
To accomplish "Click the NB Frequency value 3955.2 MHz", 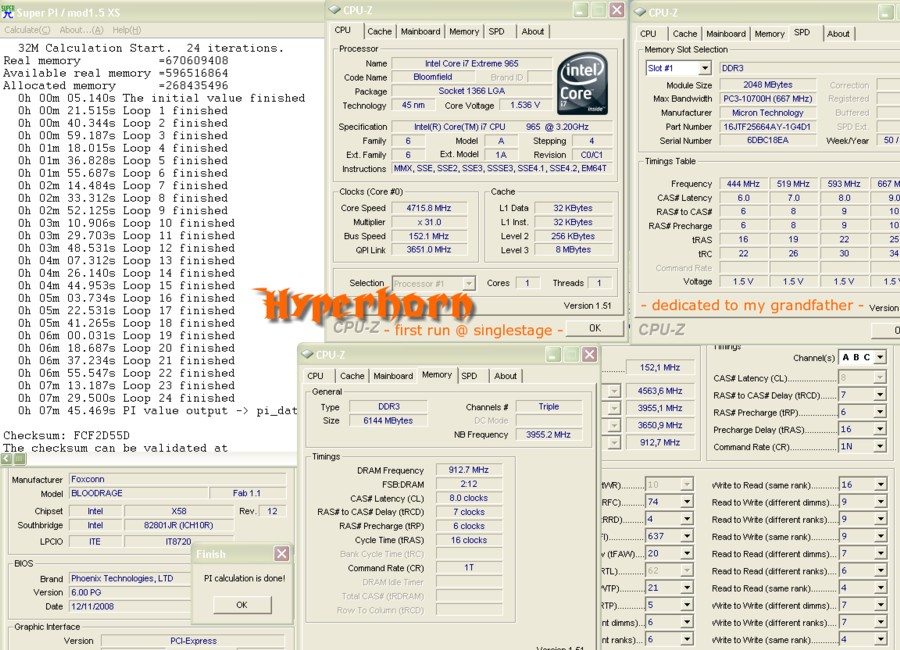I will tap(548, 435).
